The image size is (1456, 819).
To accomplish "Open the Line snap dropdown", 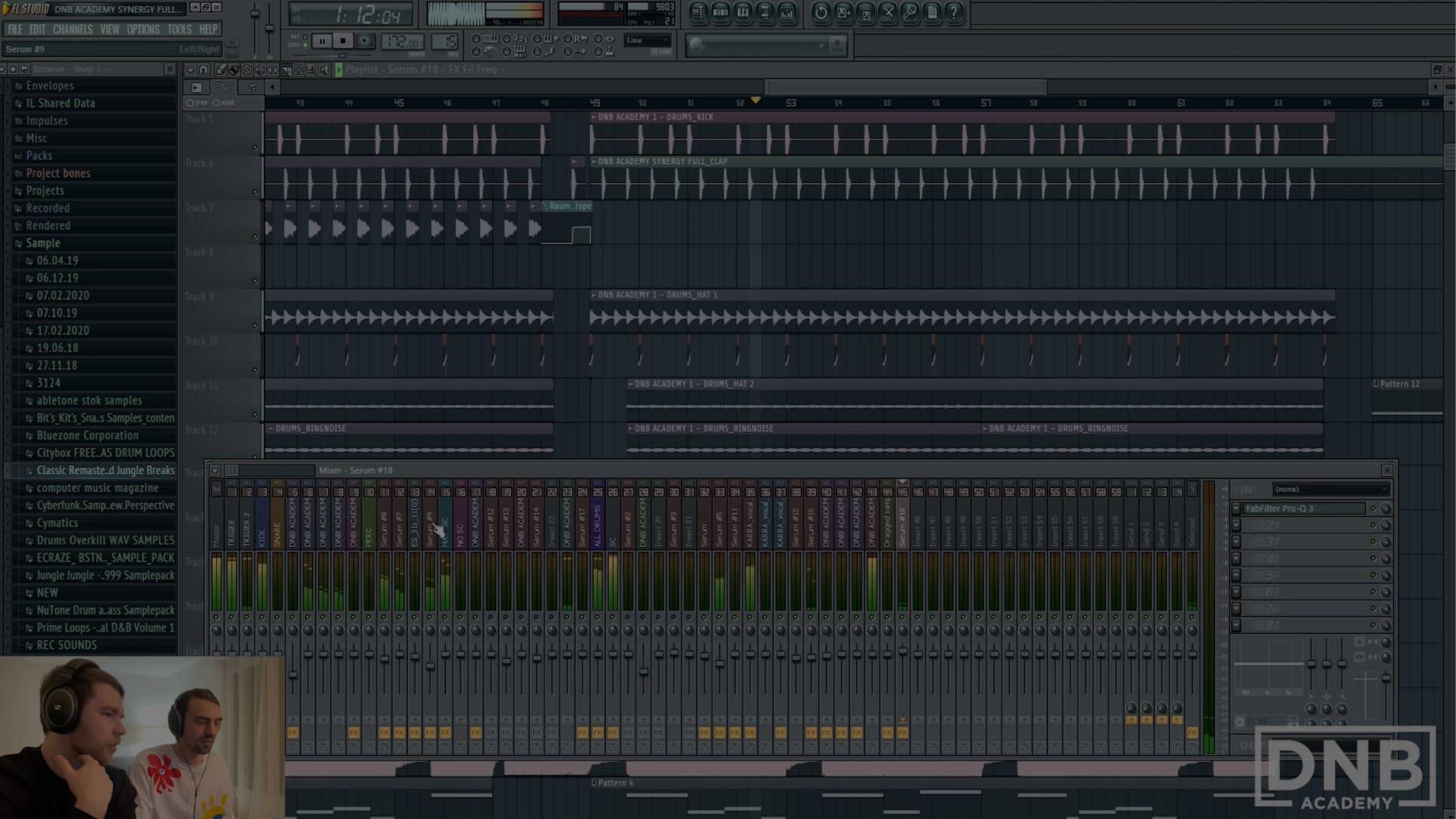I will point(648,40).
